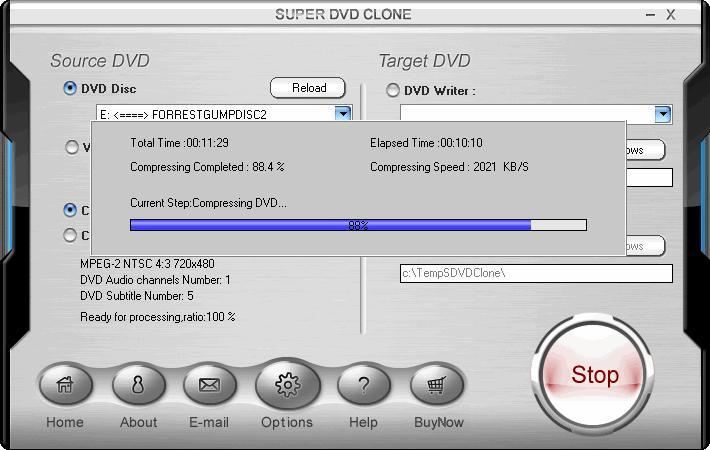Click DVD Audio channels Number: 1 line

pyautogui.click(x=155, y=280)
